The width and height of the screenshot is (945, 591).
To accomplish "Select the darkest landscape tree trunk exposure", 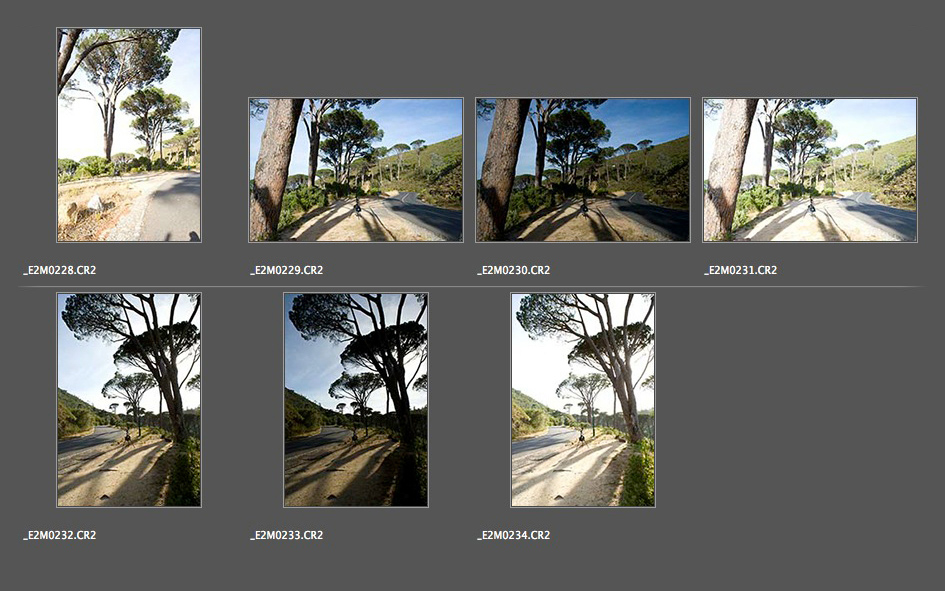I will point(583,170).
